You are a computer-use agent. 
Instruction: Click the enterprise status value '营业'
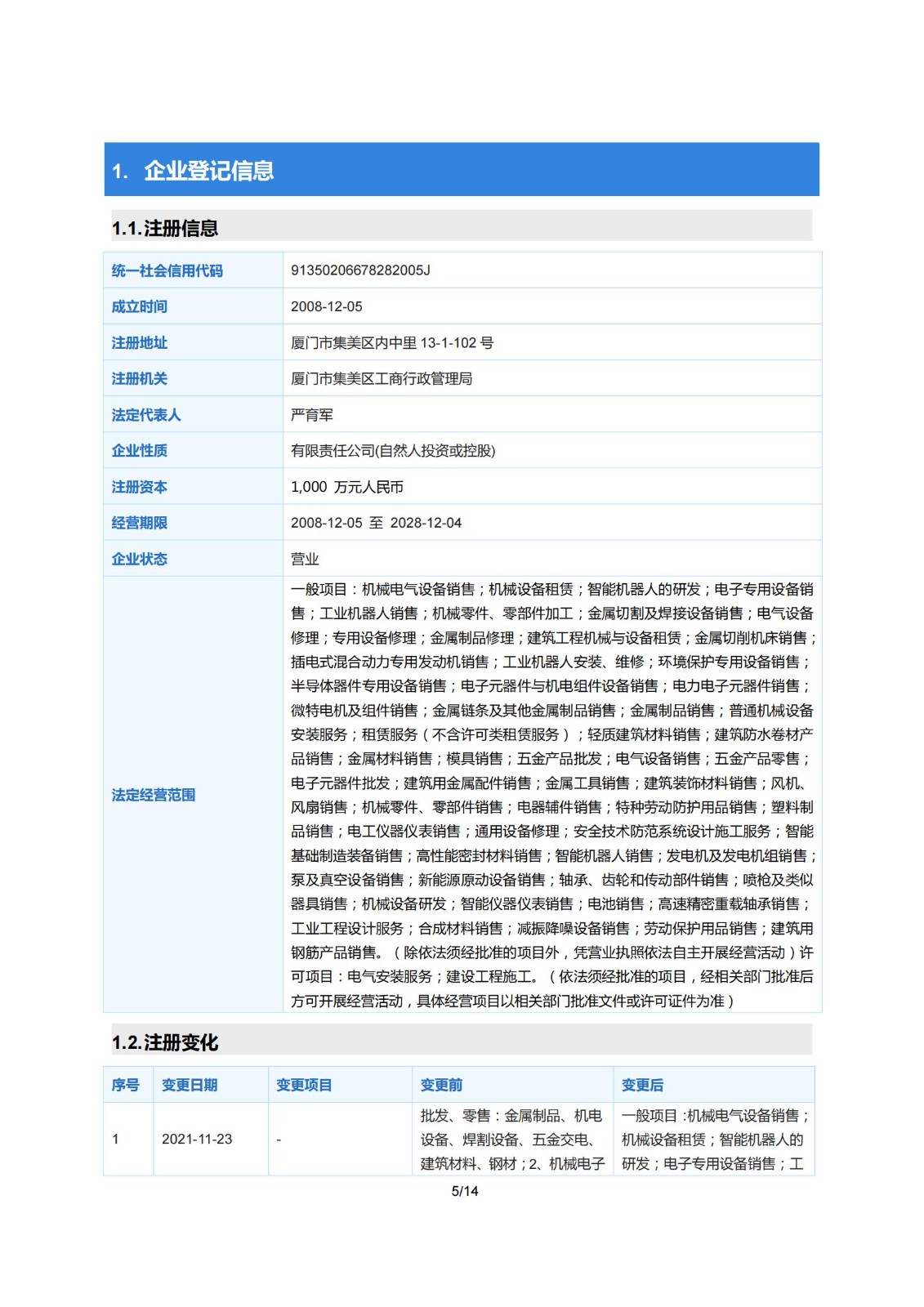pyautogui.click(x=305, y=559)
